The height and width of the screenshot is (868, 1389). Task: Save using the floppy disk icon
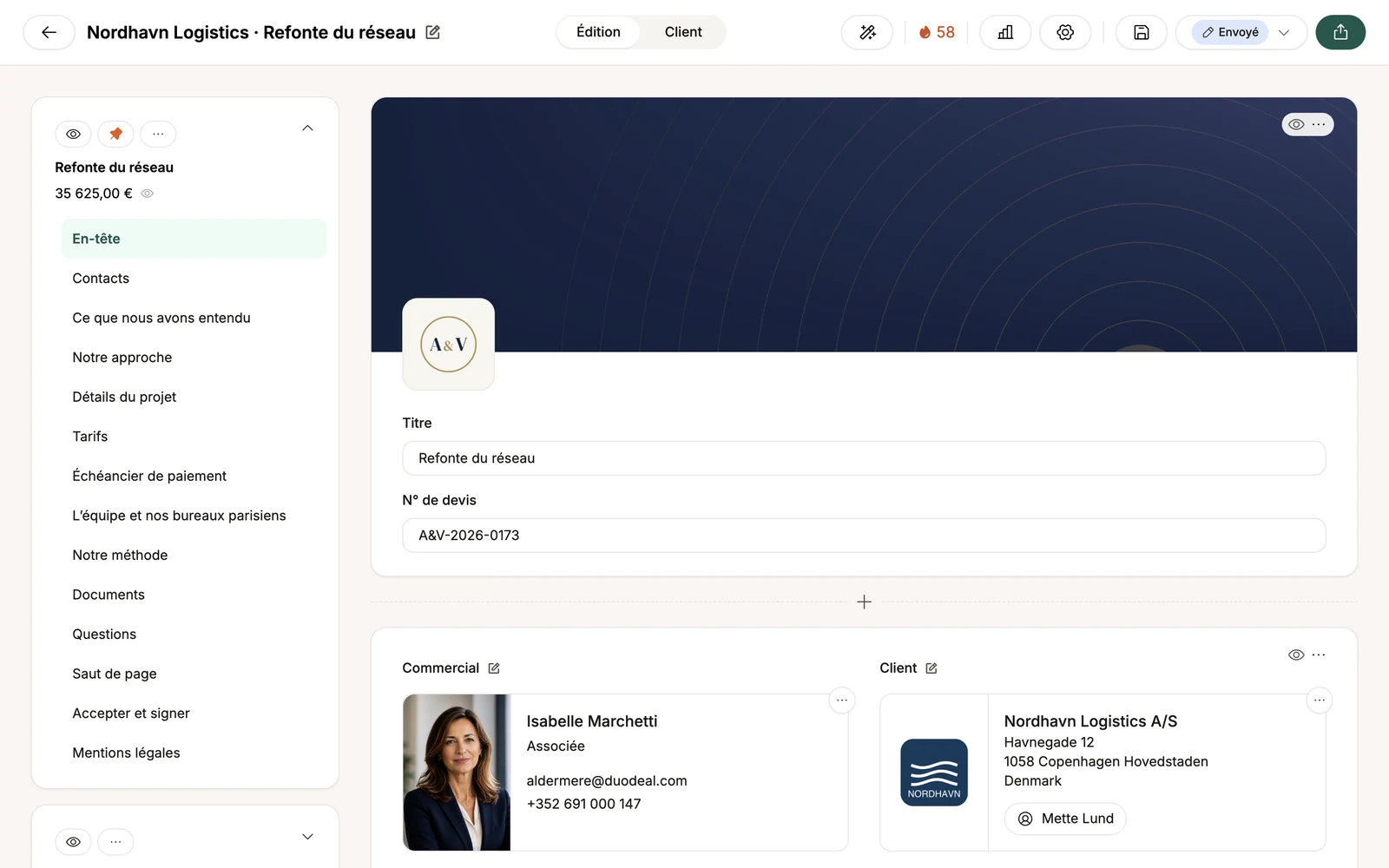1142,32
